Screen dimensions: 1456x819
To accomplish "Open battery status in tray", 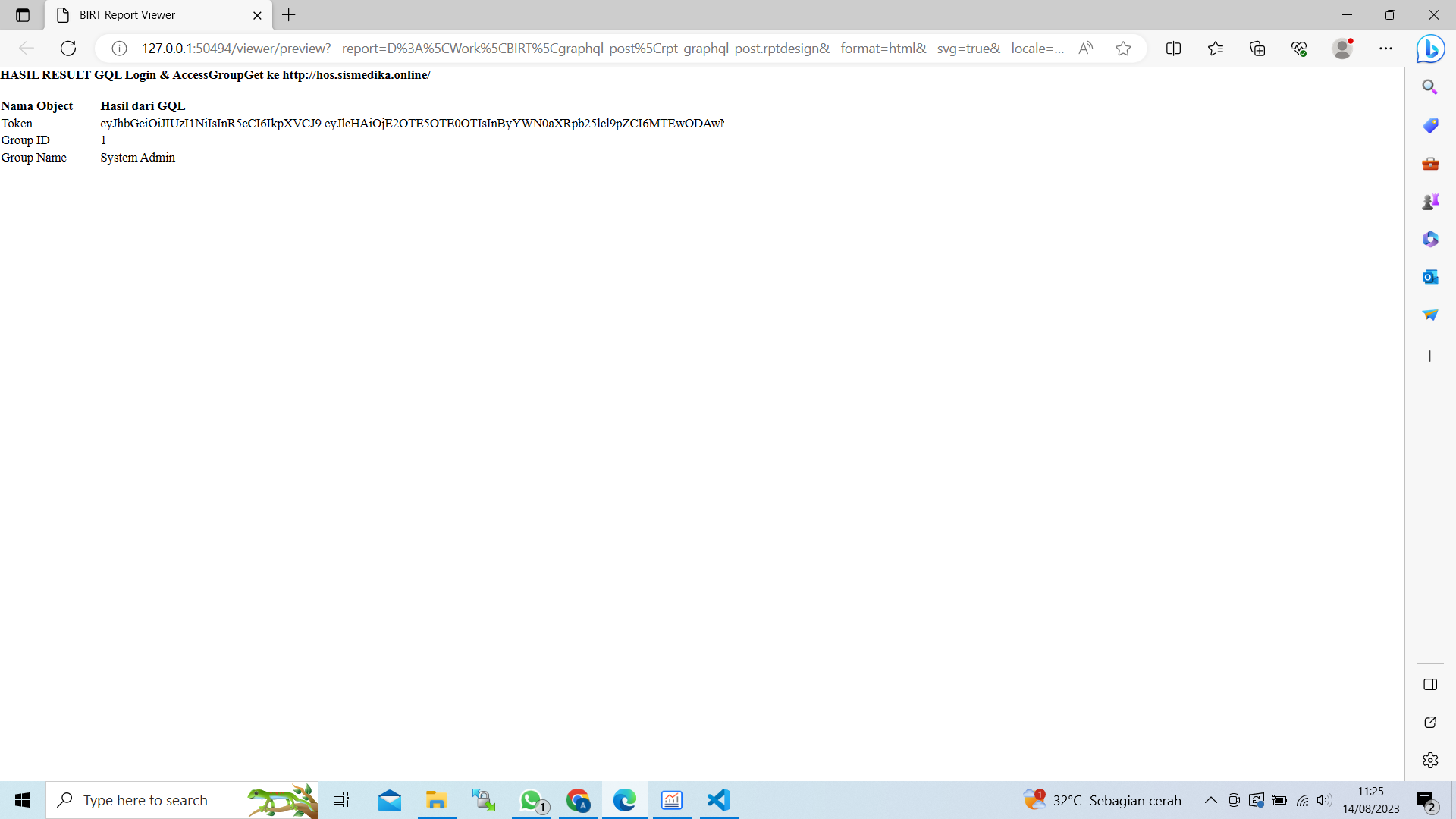I will pyautogui.click(x=1279, y=800).
